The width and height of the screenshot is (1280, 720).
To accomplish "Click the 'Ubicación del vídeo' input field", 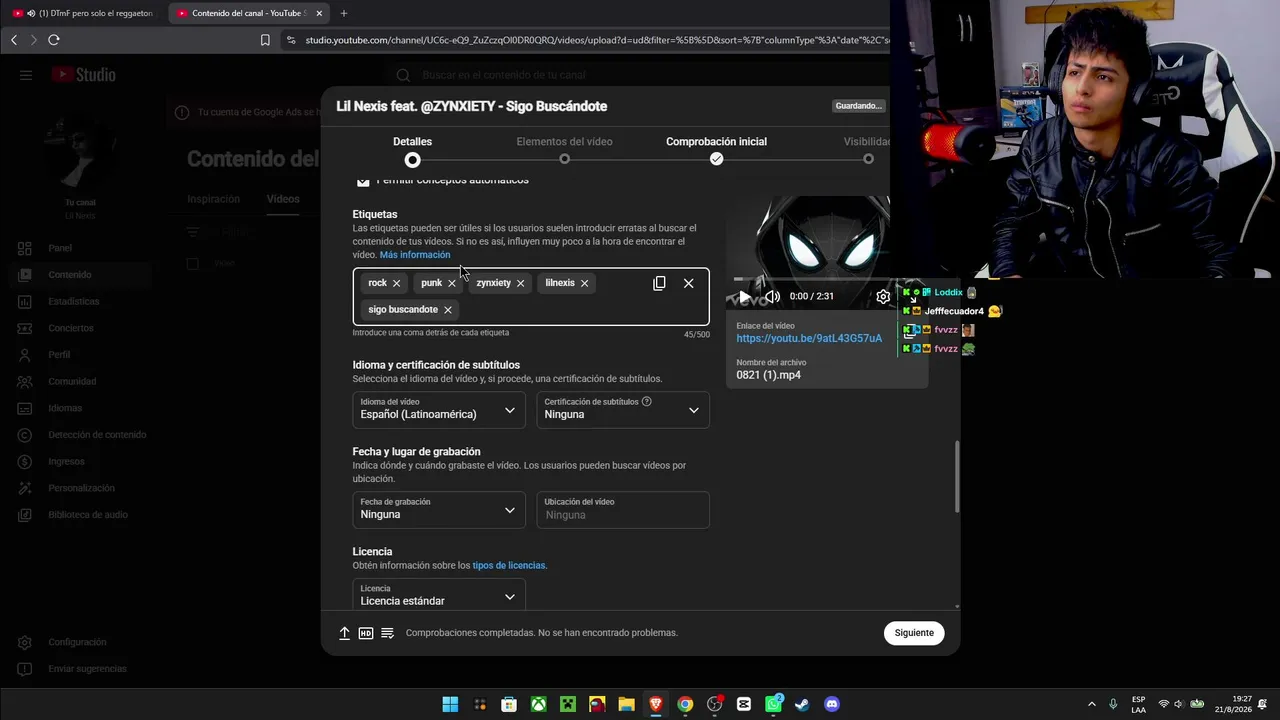I will pos(623,510).
